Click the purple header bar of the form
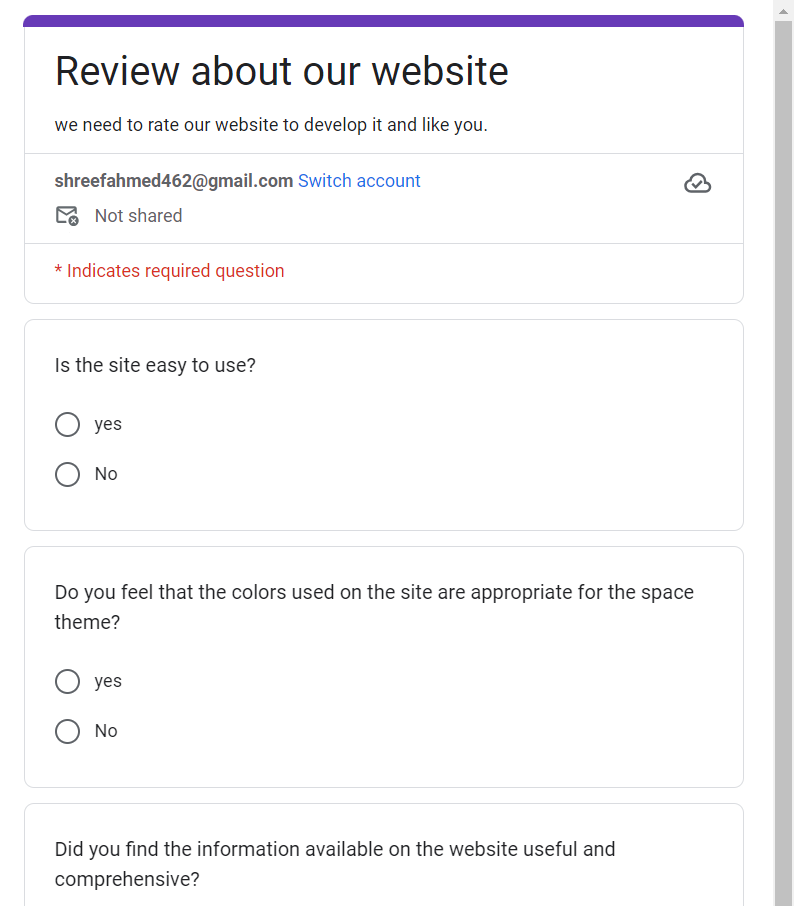Screen dimensions: 794x906 coord(383,21)
